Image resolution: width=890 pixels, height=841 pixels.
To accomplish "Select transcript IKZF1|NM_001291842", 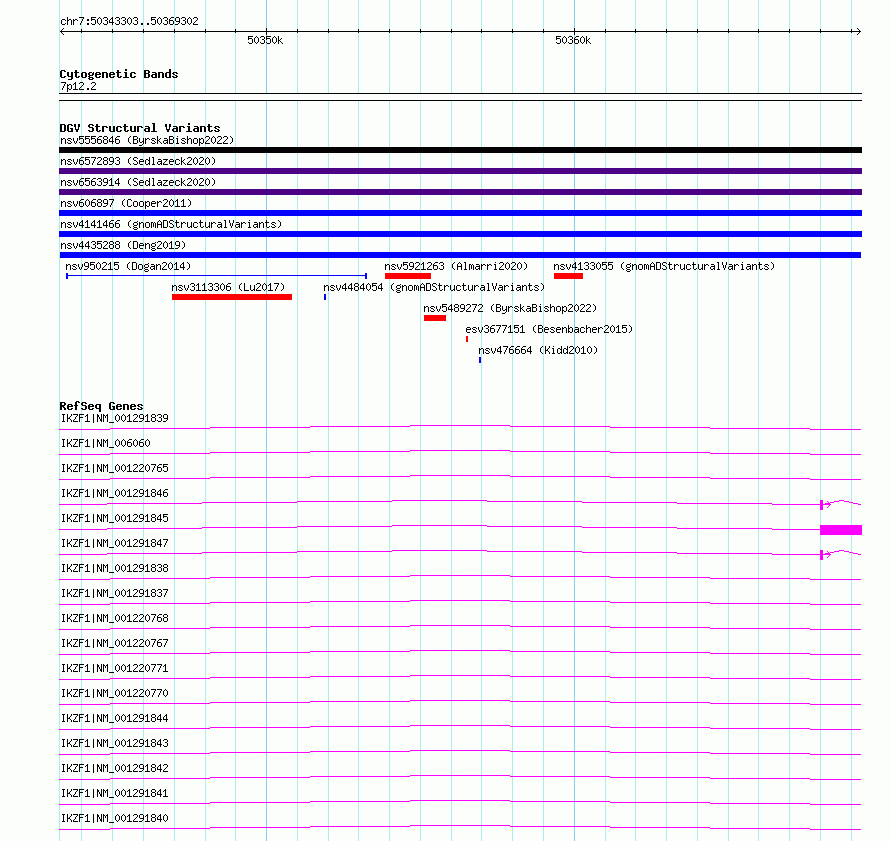I will (x=115, y=768).
